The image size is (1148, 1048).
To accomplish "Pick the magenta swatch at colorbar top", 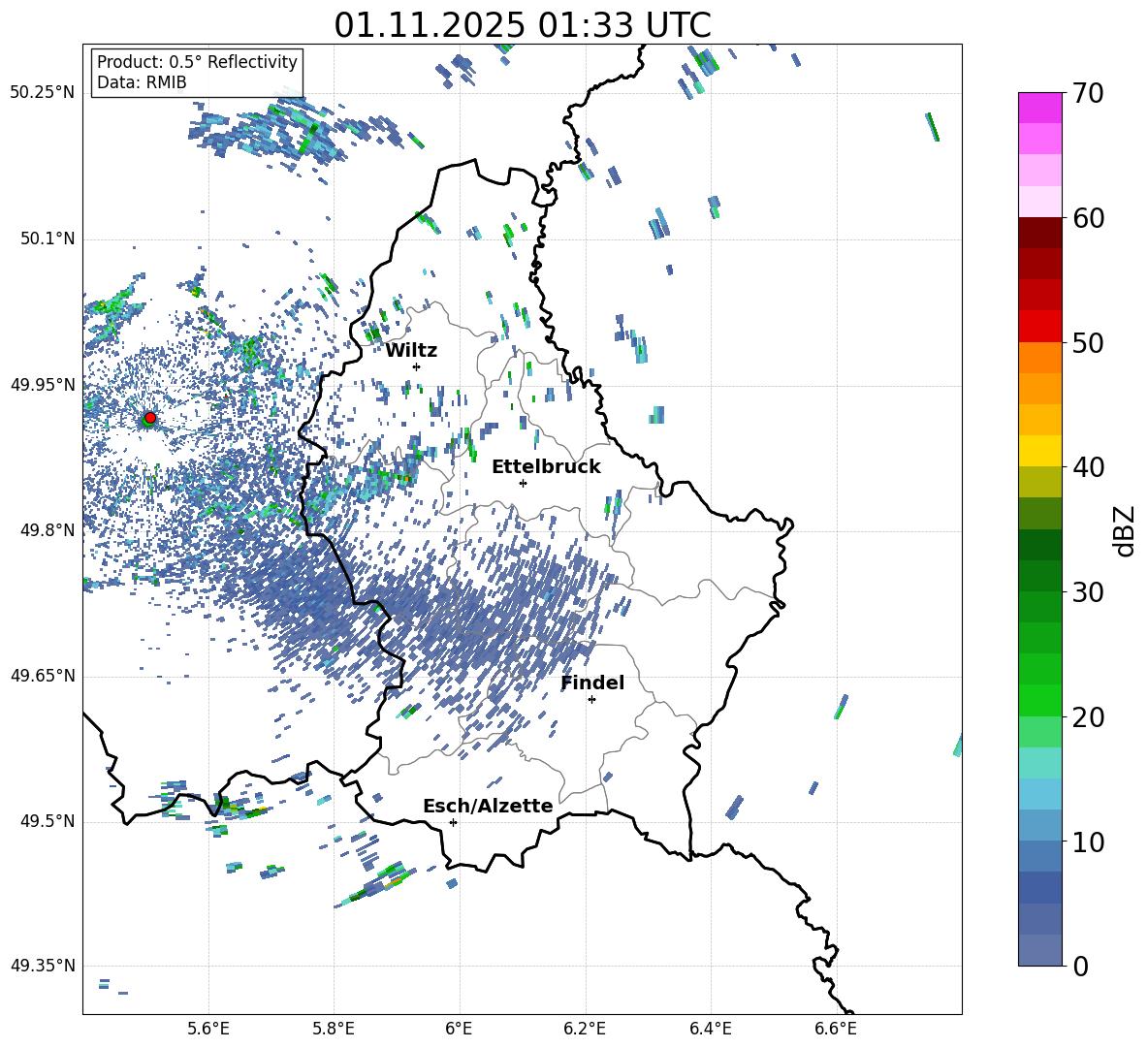I will 1040,108.
